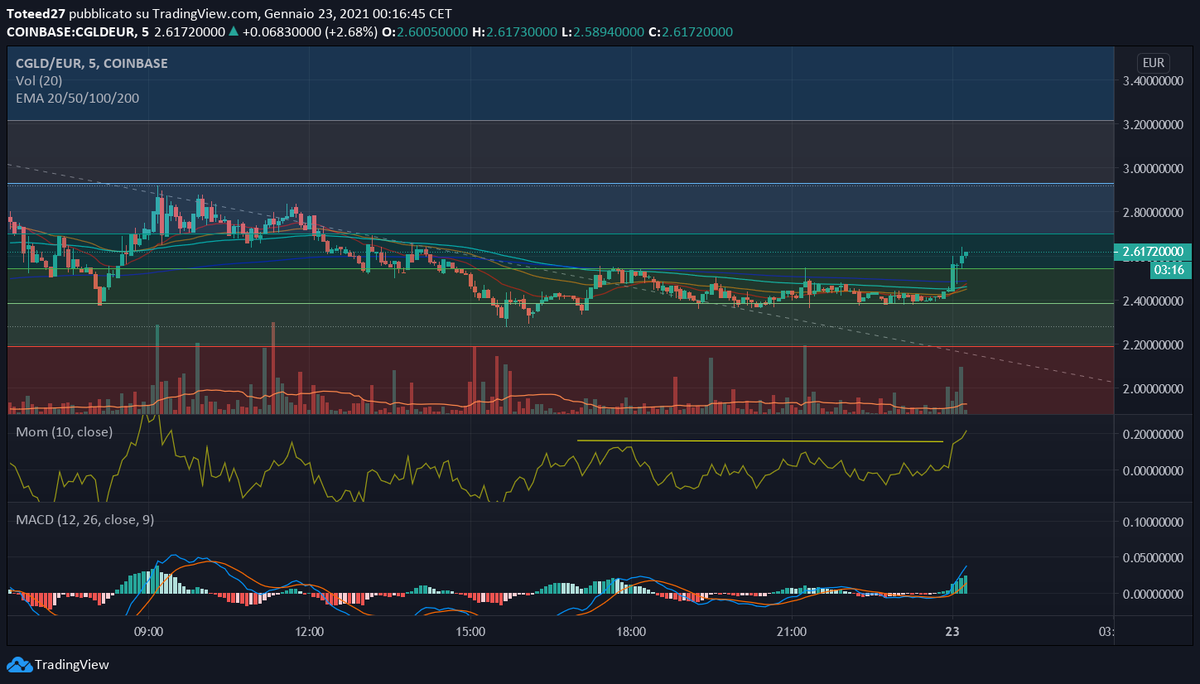This screenshot has width=1200, height=684.
Task: Click the 2.80000000 price axis value
Action: (x=1155, y=213)
